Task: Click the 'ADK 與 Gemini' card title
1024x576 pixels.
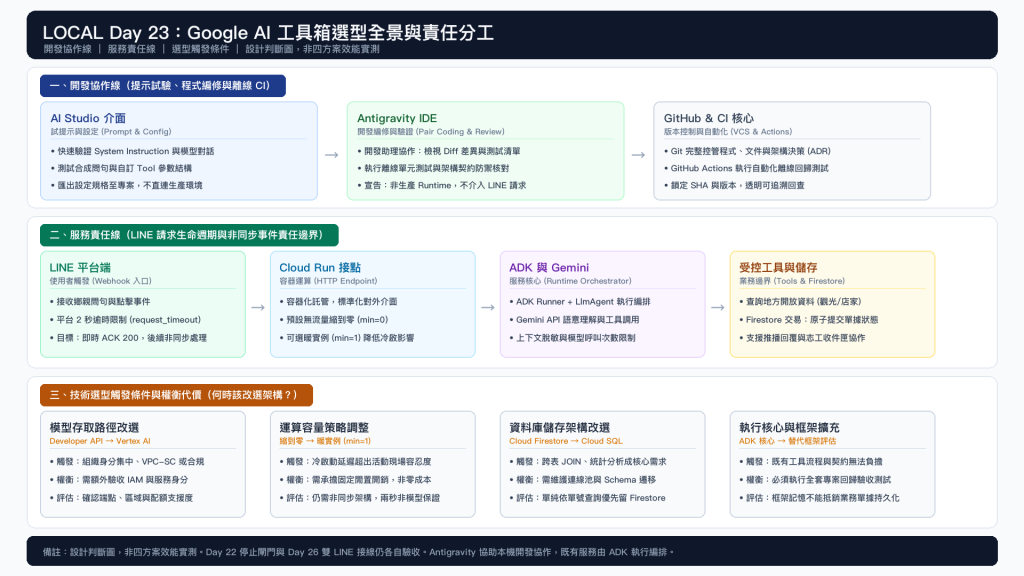Action: tap(549, 268)
